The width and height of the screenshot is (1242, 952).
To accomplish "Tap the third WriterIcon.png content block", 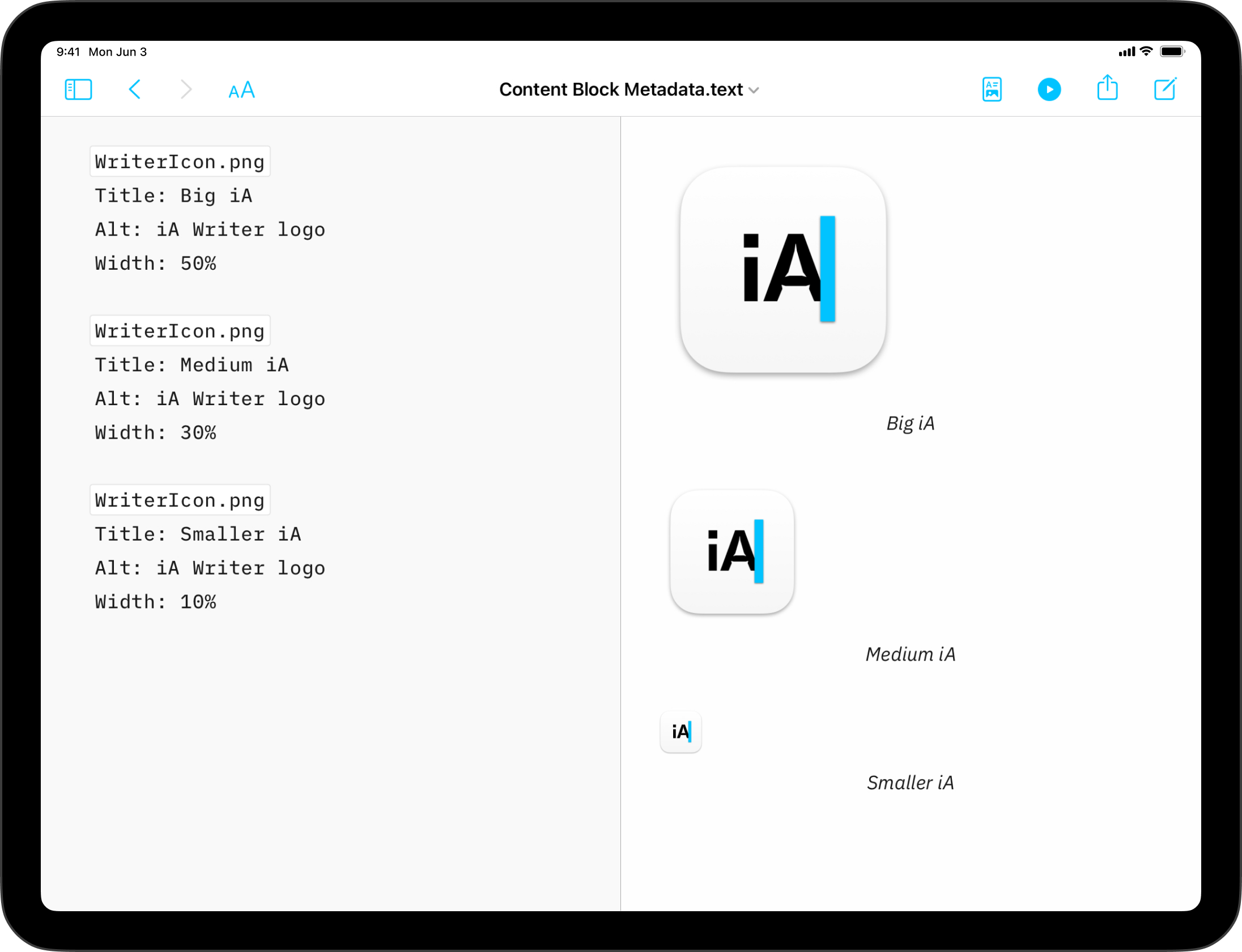I will tap(180, 500).
